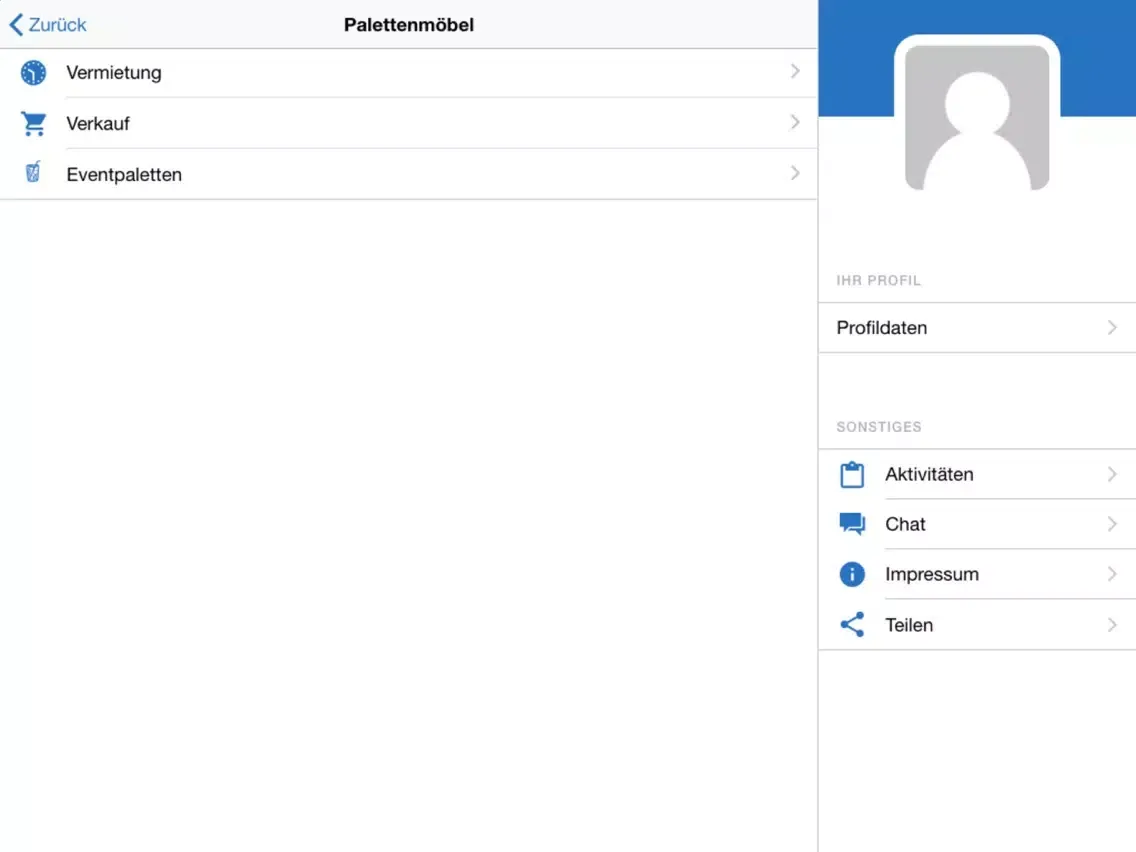Open the Verkauf entry

[409, 123]
